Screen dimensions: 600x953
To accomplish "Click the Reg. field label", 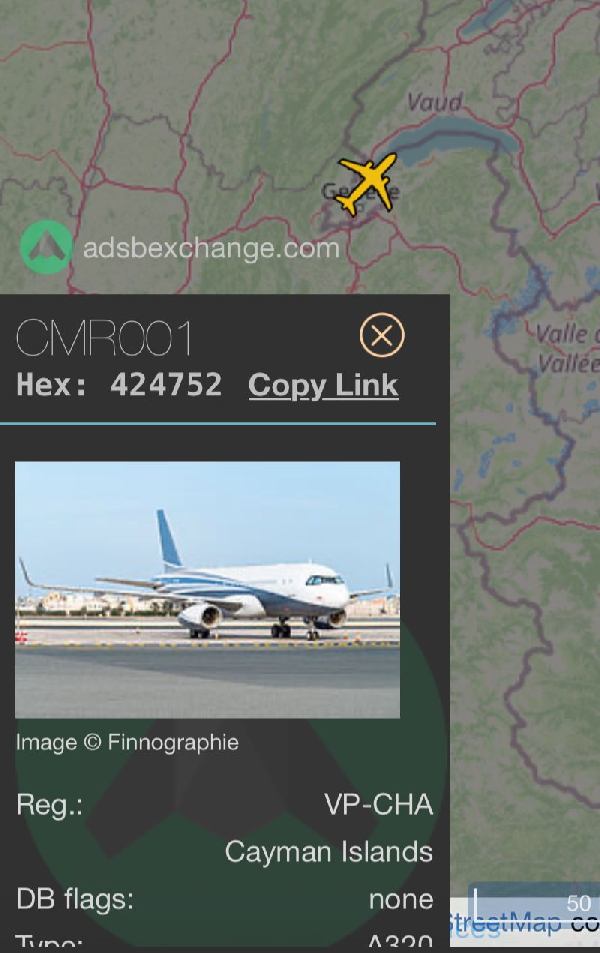I will (x=49, y=805).
